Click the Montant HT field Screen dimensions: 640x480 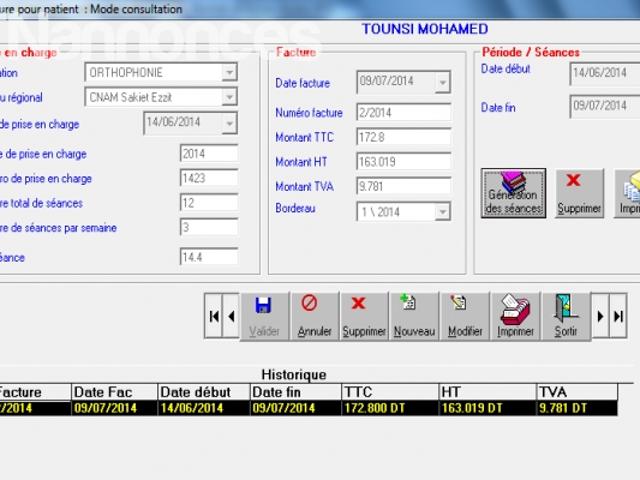404,161
